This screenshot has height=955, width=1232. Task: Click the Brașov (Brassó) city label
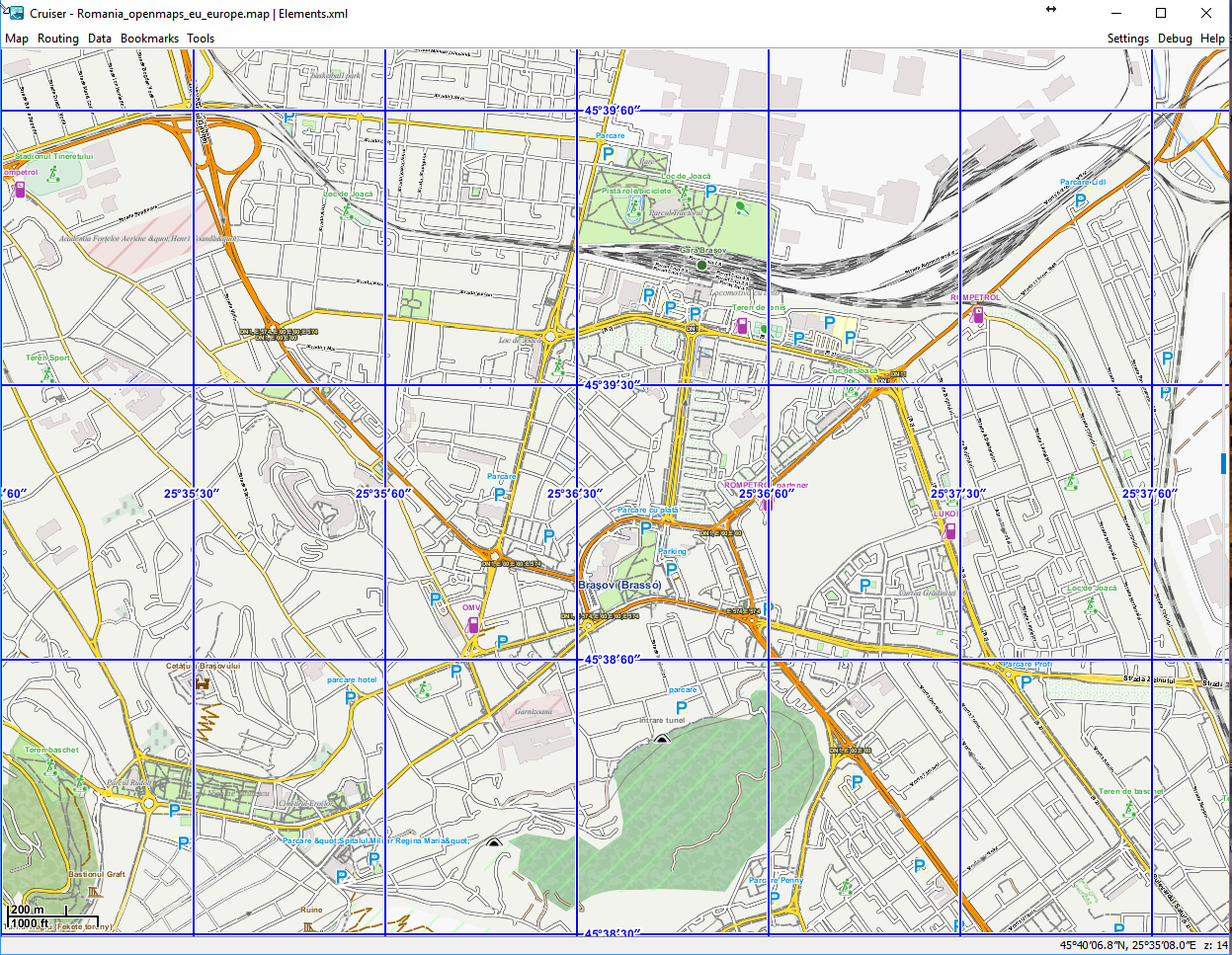(619, 586)
